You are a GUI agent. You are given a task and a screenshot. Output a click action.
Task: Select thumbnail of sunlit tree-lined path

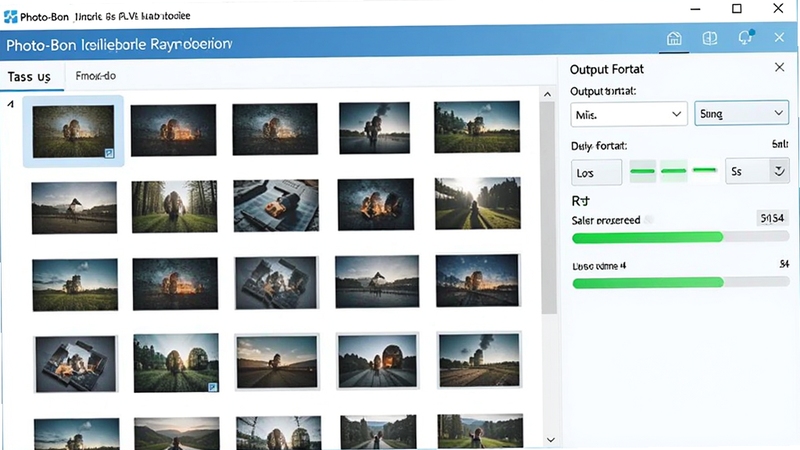click(x=478, y=203)
